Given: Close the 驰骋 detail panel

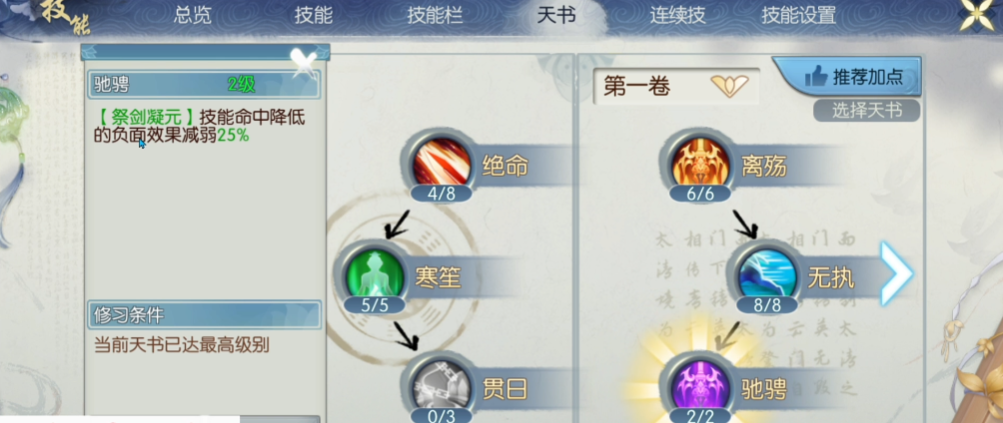Looking at the screenshot, I should [x=304, y=62].
